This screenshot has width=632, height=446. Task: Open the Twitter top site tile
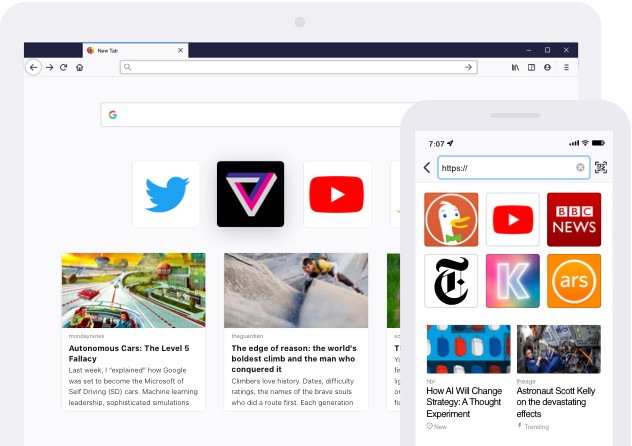[x=166, y=193]
